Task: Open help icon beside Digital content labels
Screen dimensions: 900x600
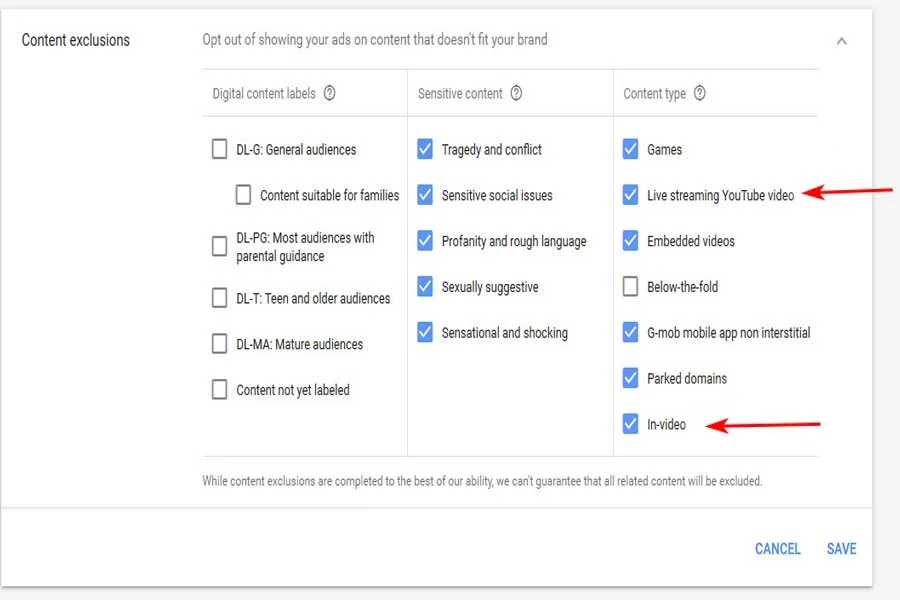Action: (330, 94)
